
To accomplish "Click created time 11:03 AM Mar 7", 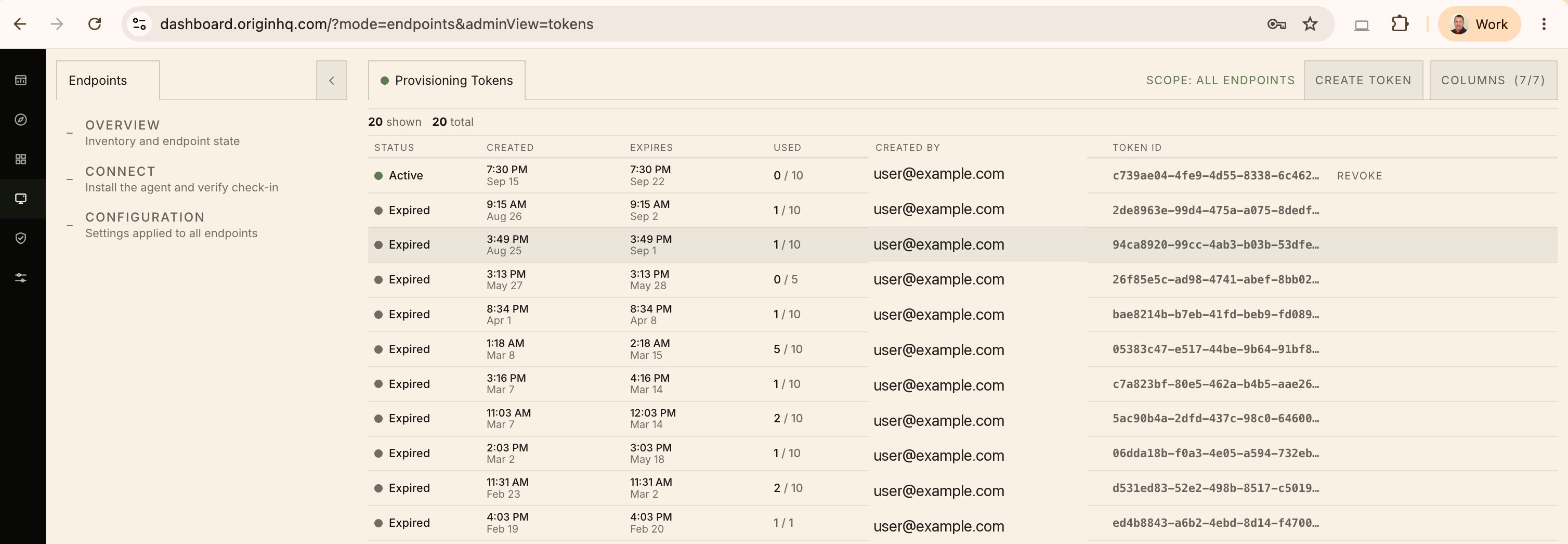I will point(508,419).
